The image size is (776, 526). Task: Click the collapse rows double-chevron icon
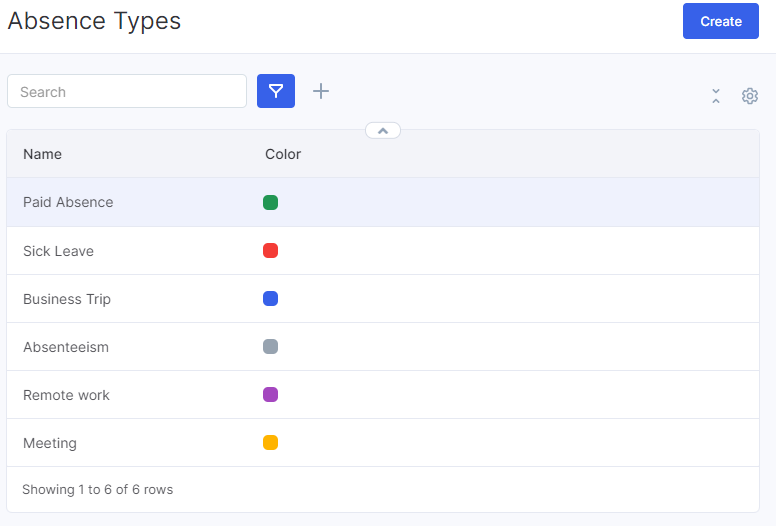716,96
